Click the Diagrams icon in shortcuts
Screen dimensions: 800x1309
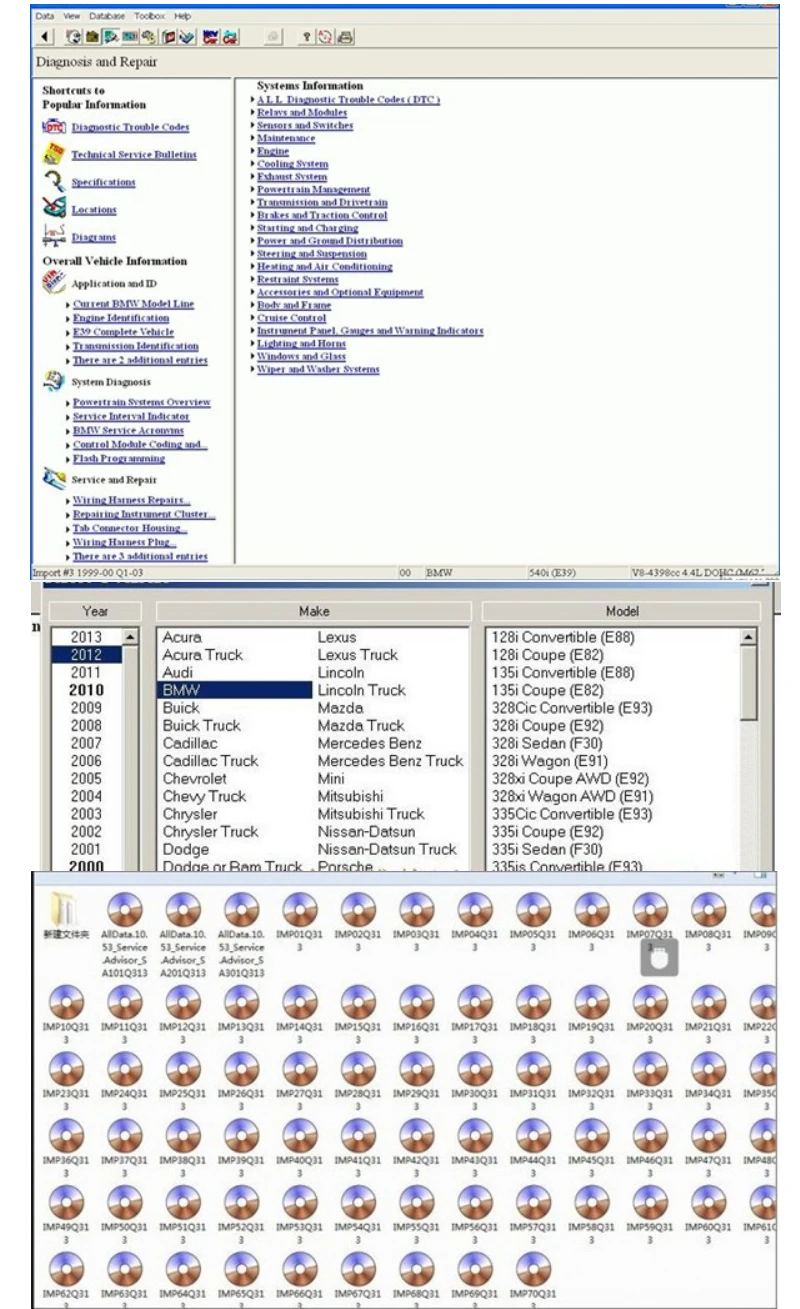55,237
